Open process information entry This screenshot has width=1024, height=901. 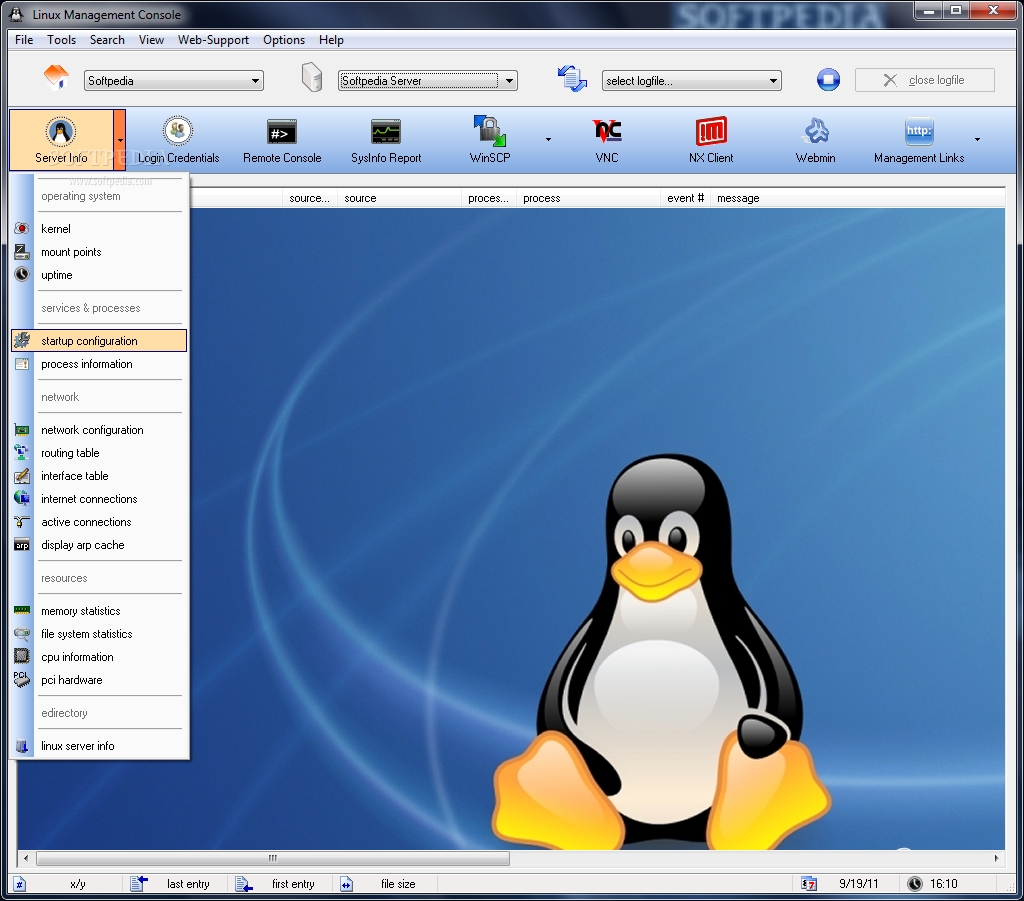pos(99,364)
